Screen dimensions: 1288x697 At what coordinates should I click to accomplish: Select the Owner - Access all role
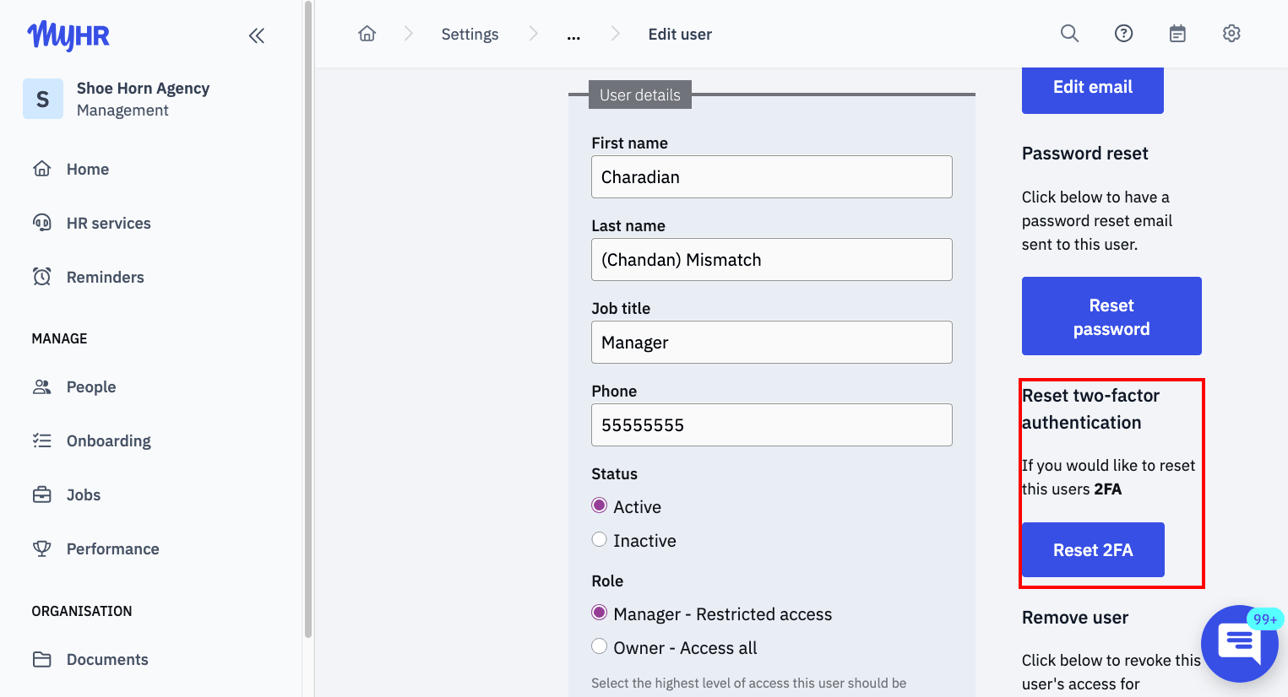point(598,647)
